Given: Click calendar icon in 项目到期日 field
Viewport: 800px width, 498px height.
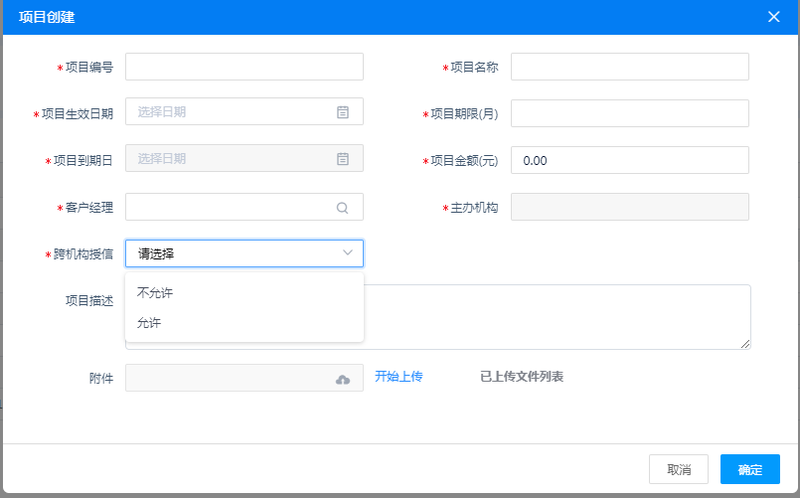Looking at the screenshot, I should pos(343,159).
